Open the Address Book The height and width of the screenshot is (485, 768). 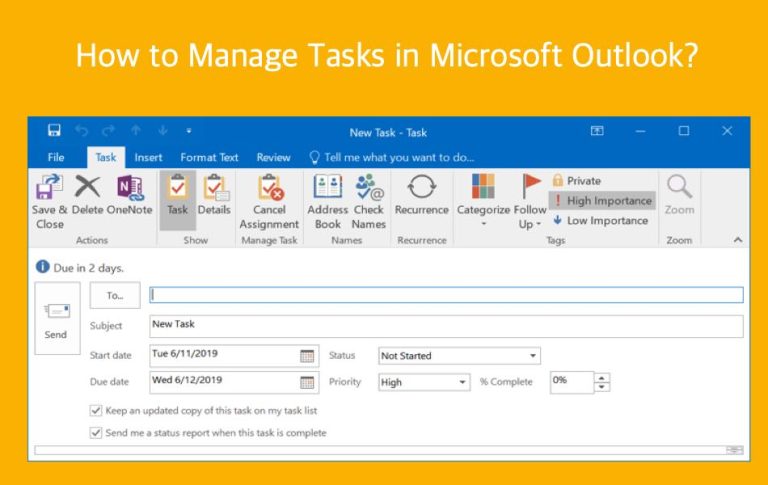[x=327, y=189]
